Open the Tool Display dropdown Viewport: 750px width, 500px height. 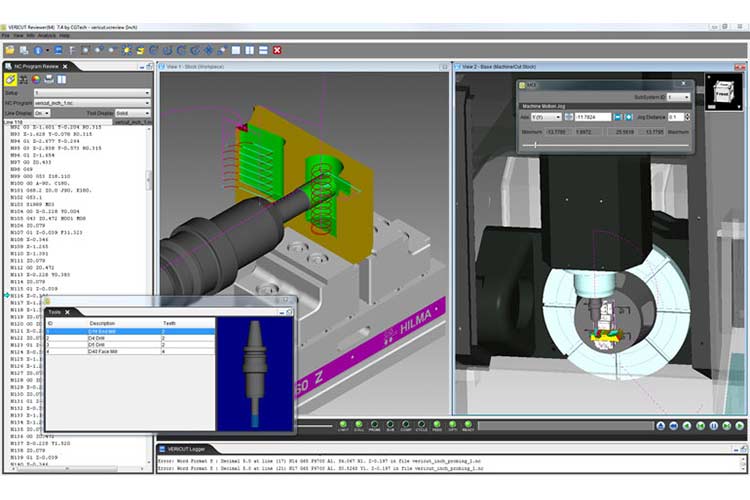[x=132, y=113]
